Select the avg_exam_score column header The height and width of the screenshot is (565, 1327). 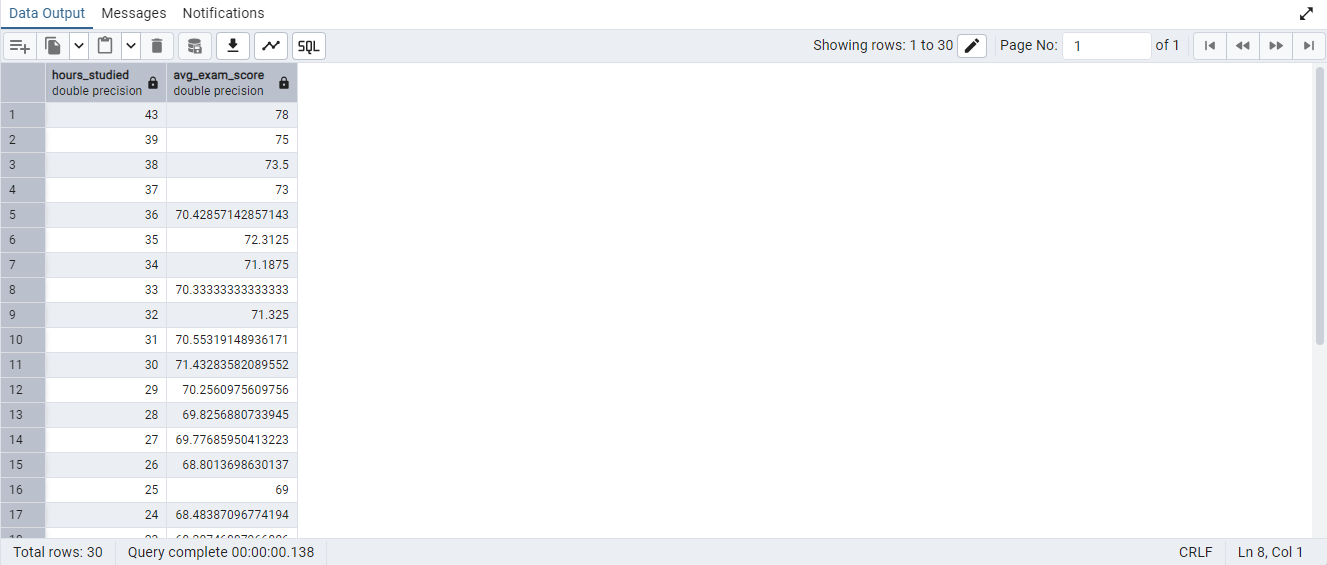pos(232,83)
